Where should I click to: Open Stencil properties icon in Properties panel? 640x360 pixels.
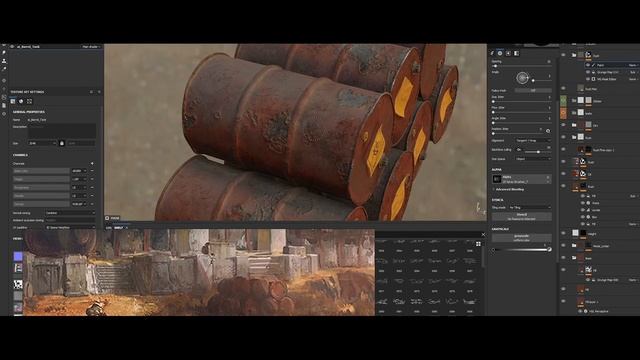tap(508, 53)
